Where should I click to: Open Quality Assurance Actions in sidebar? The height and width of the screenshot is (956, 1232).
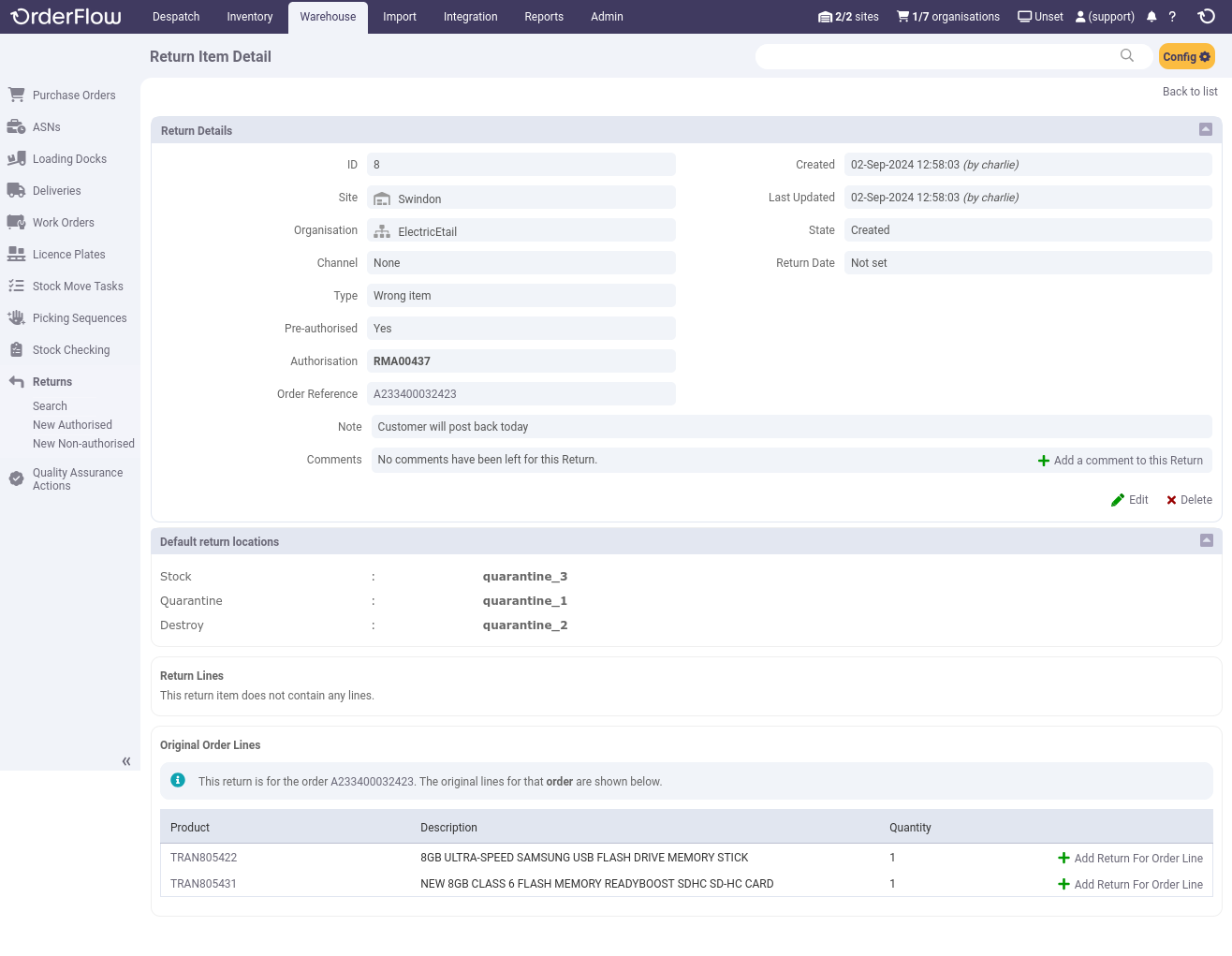point(77,479)
